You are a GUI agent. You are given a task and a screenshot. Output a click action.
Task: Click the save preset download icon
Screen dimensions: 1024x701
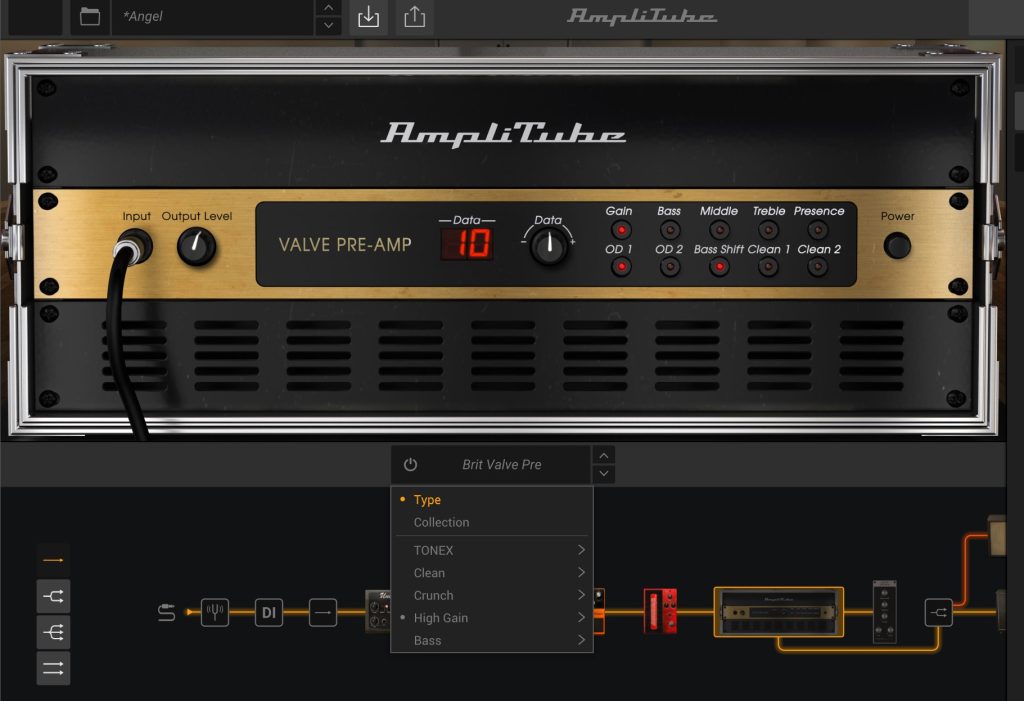(368, 17)
